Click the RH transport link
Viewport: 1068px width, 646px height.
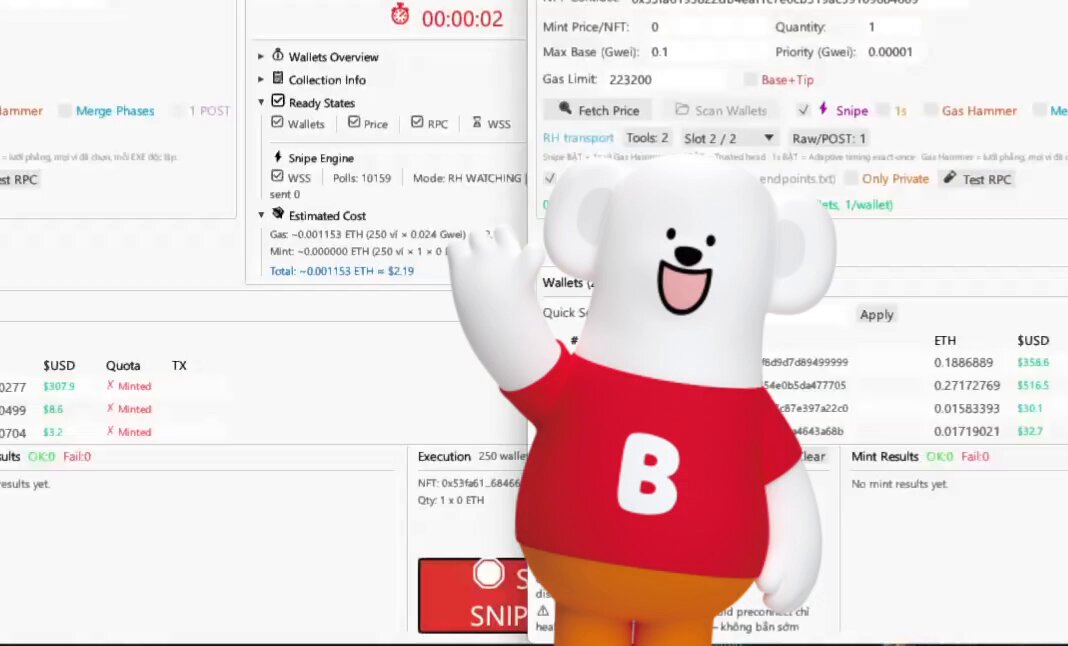click(x=578, y=138)
